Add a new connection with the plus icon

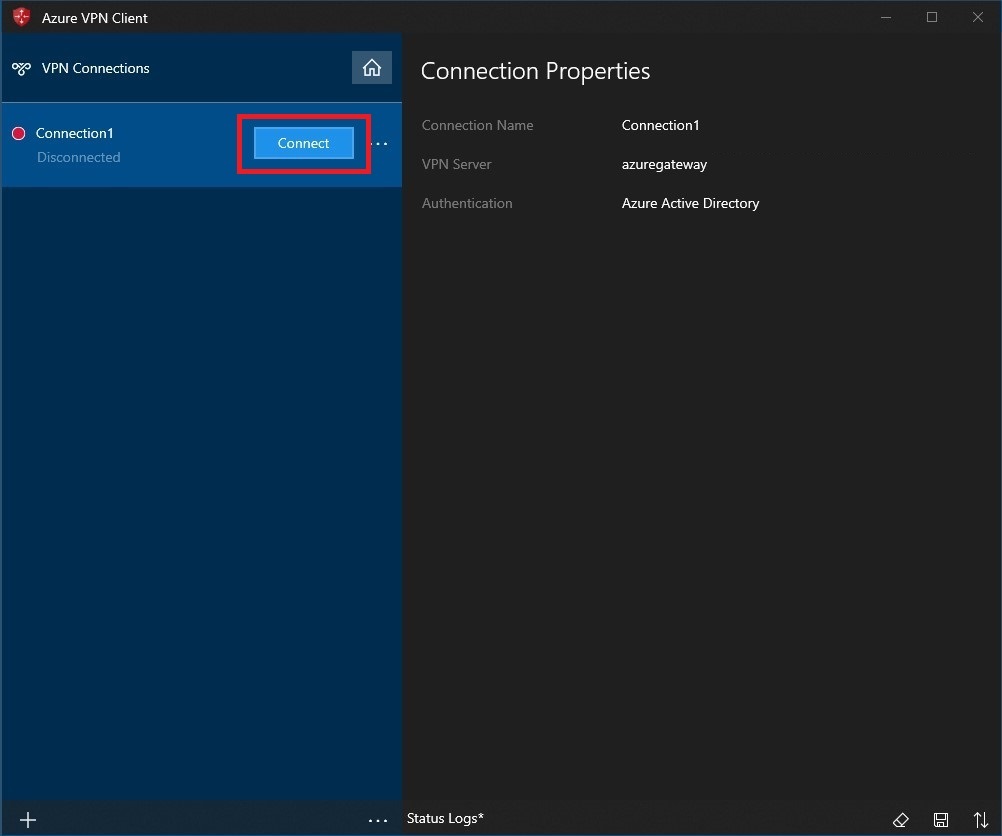[27, 819]
